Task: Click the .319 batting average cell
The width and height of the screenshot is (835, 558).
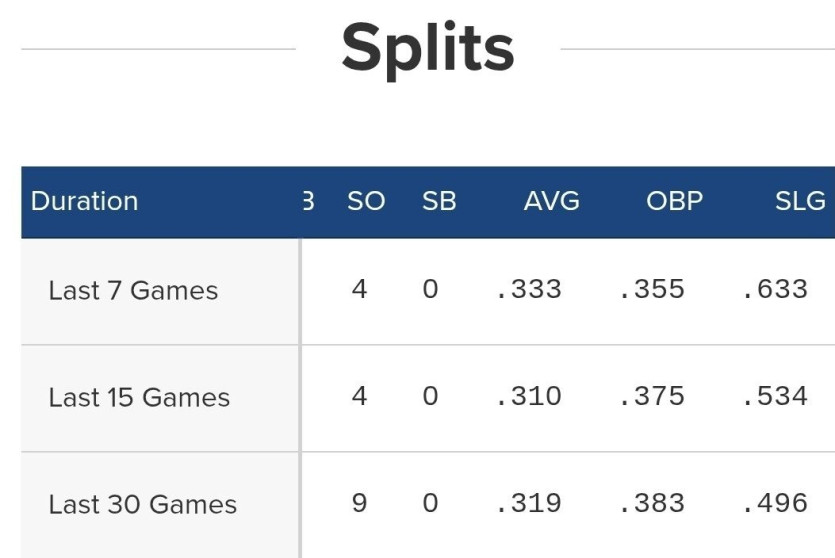Action: (529, 503)
